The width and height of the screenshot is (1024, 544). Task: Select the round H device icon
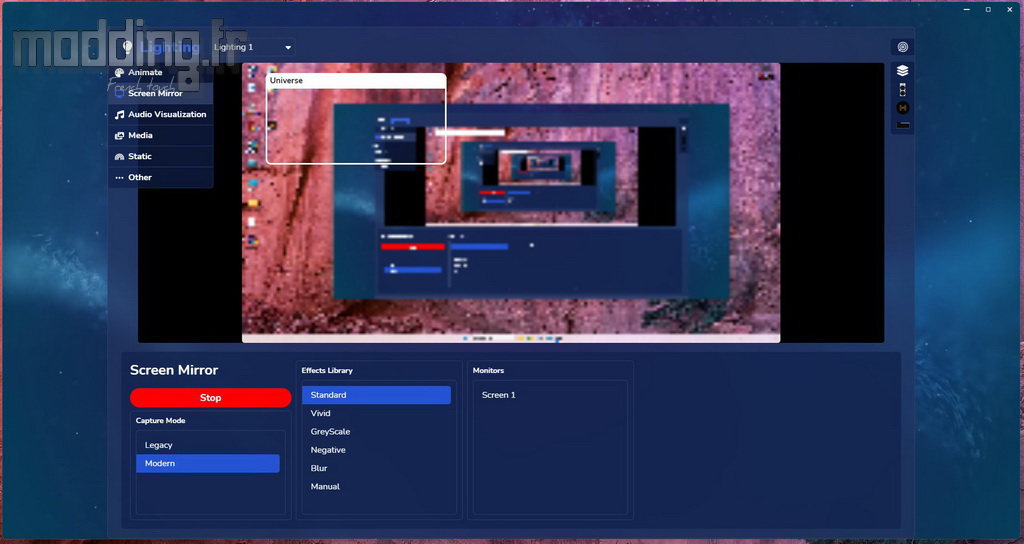pyautogui.click(x=903, y=108)
